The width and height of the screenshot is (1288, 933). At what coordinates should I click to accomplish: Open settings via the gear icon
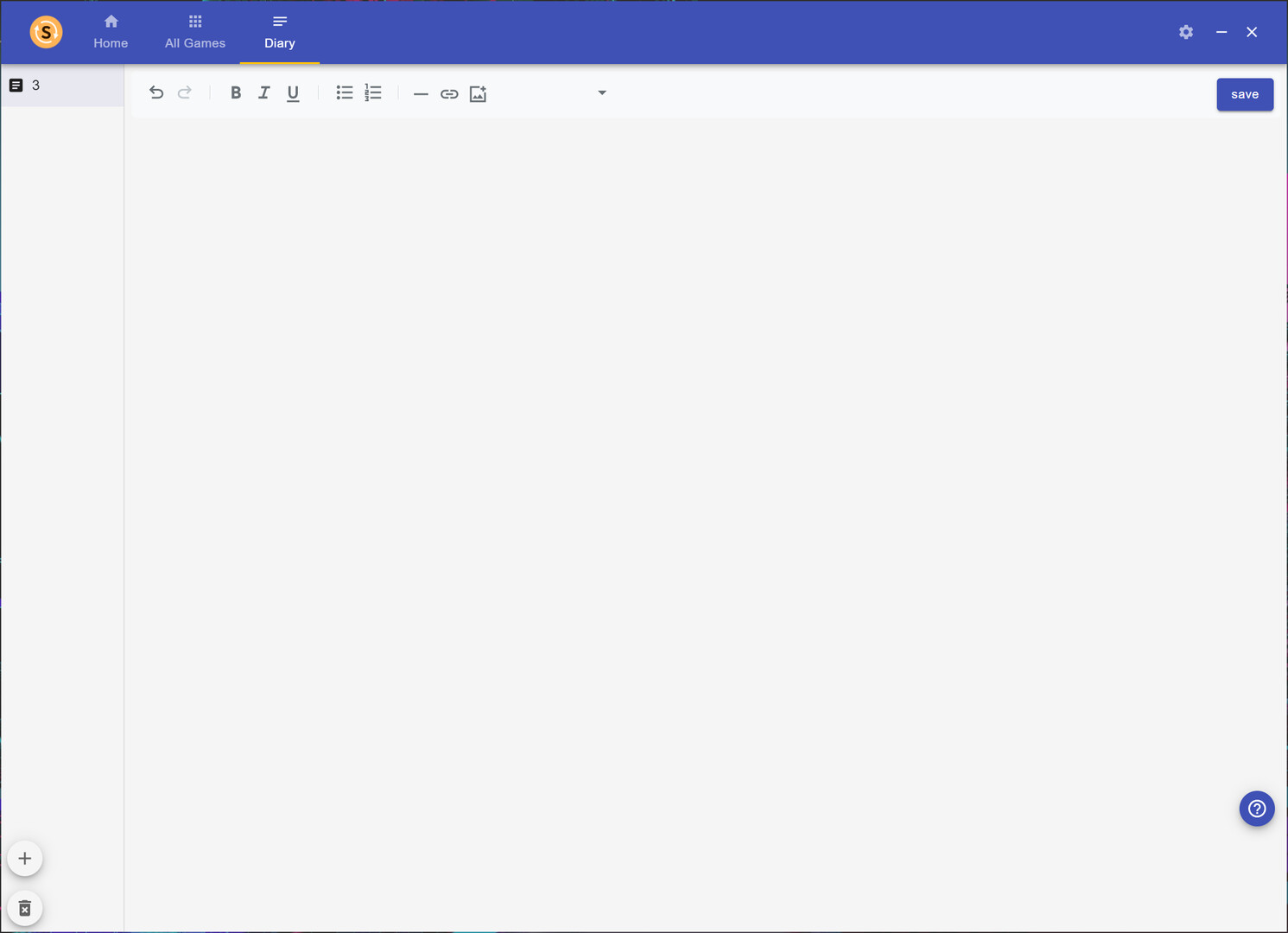[x=1186, y=32]
